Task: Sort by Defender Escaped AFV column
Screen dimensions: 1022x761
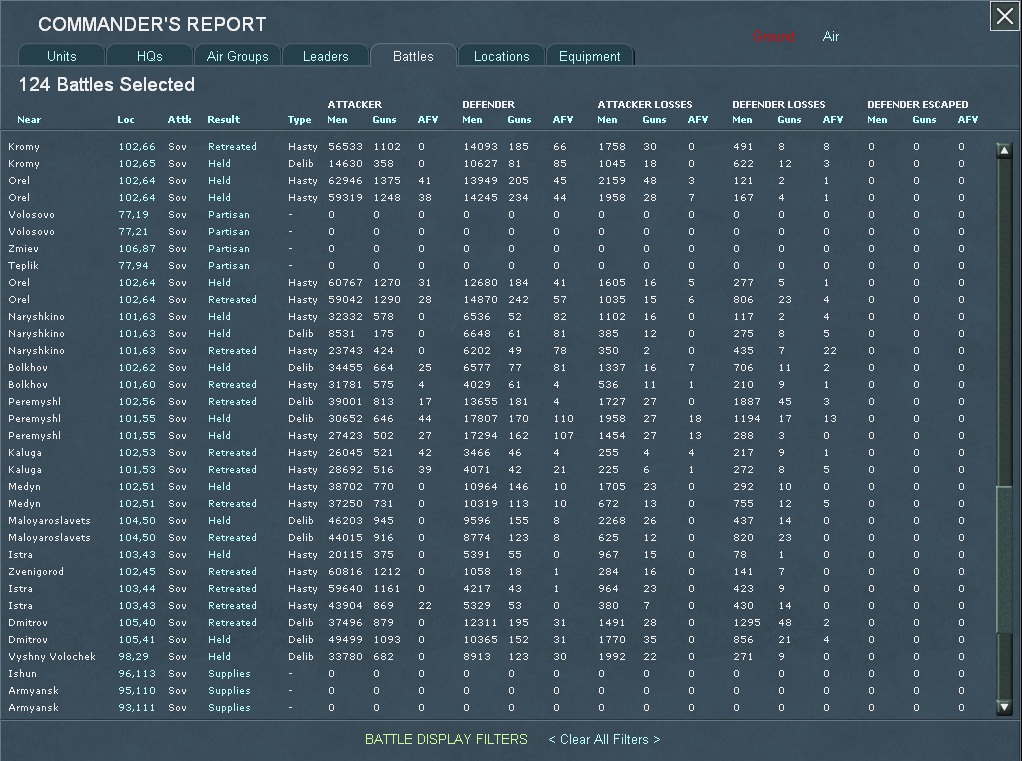Action: [x=967, y=119]
